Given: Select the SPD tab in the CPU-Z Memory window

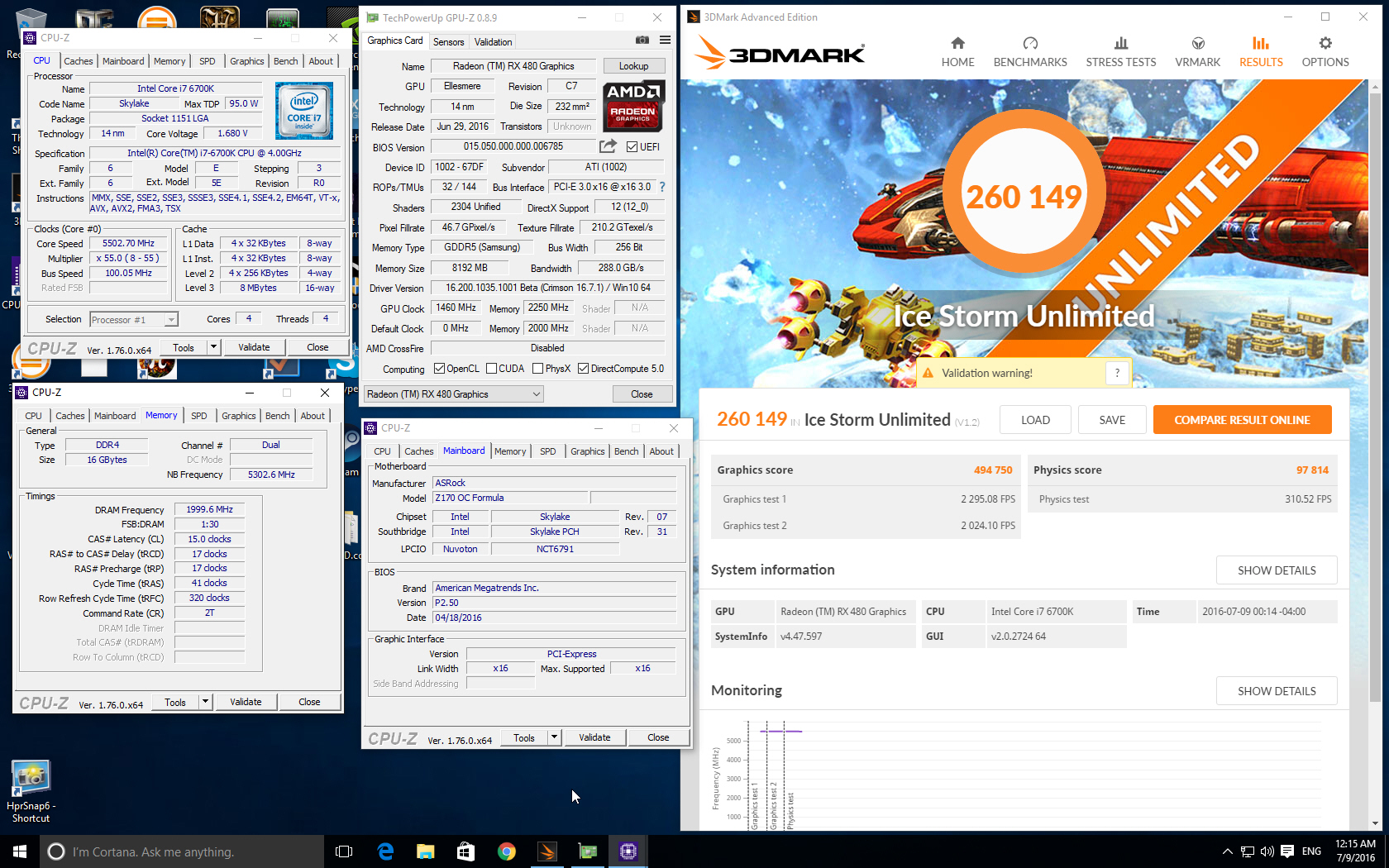Looking at the screenshot, I should [199, 416].
